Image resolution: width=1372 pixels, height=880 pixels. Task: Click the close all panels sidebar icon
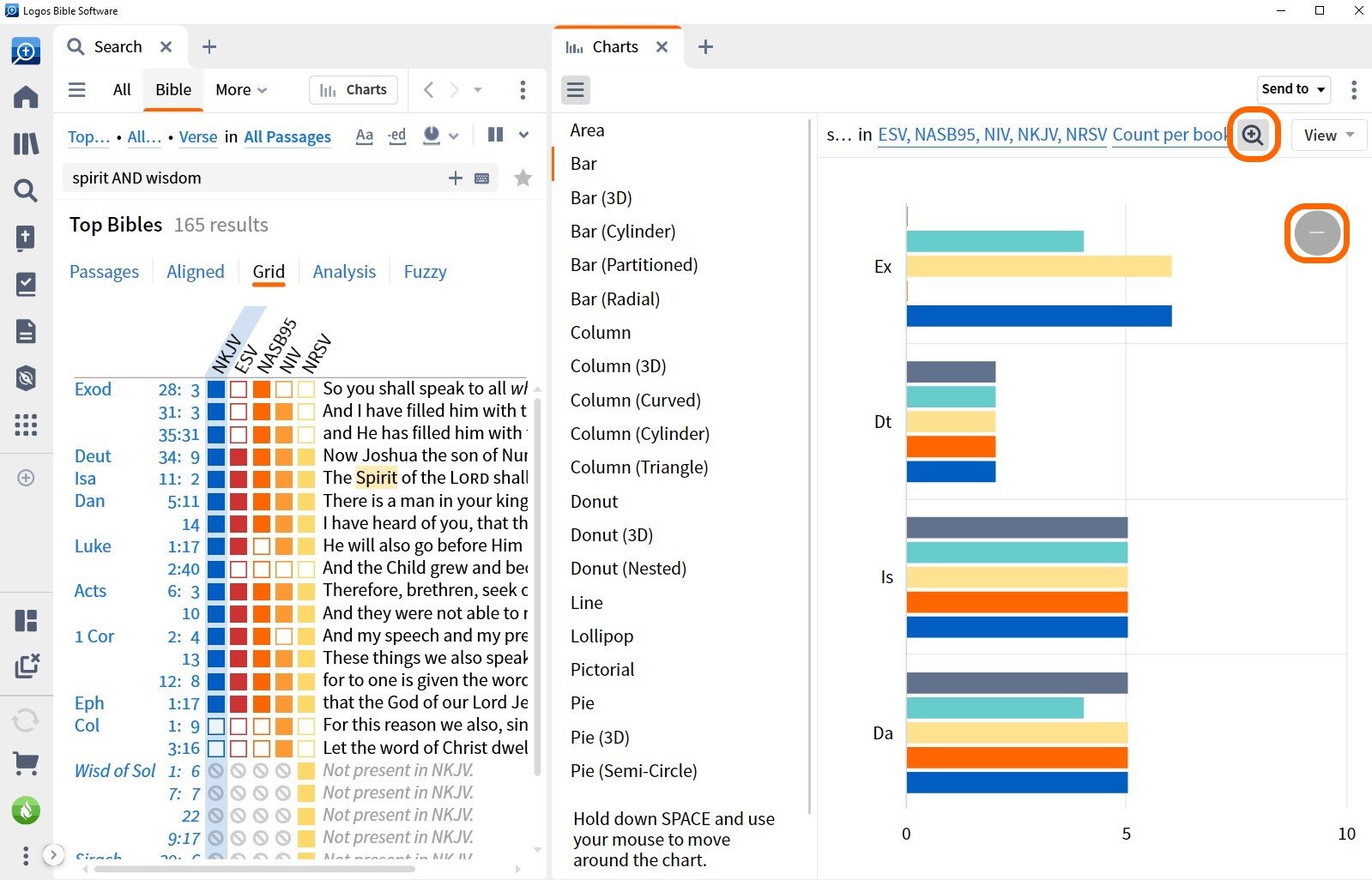27,666
